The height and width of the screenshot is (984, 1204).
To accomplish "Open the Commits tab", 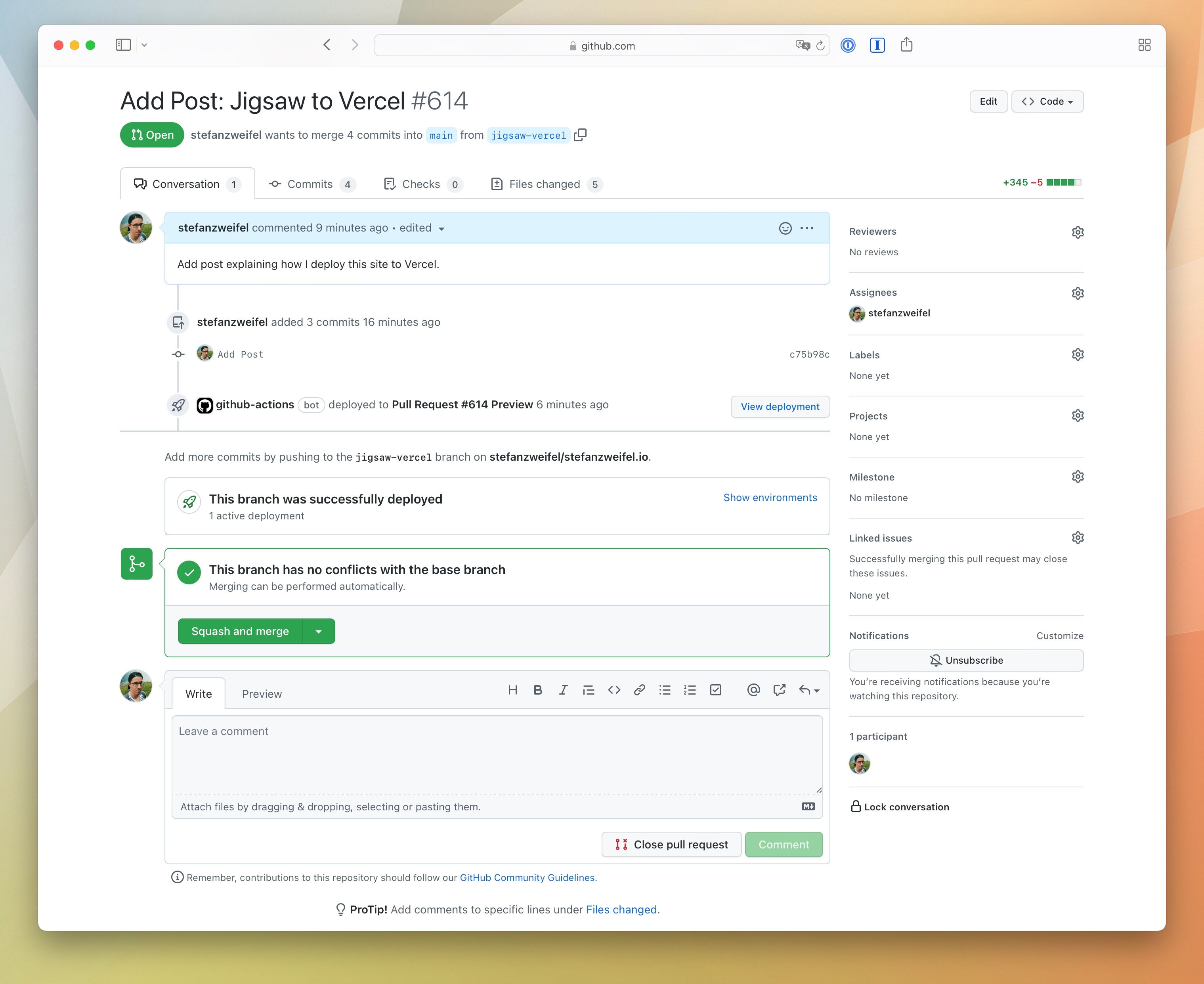I will click(310, 184).
